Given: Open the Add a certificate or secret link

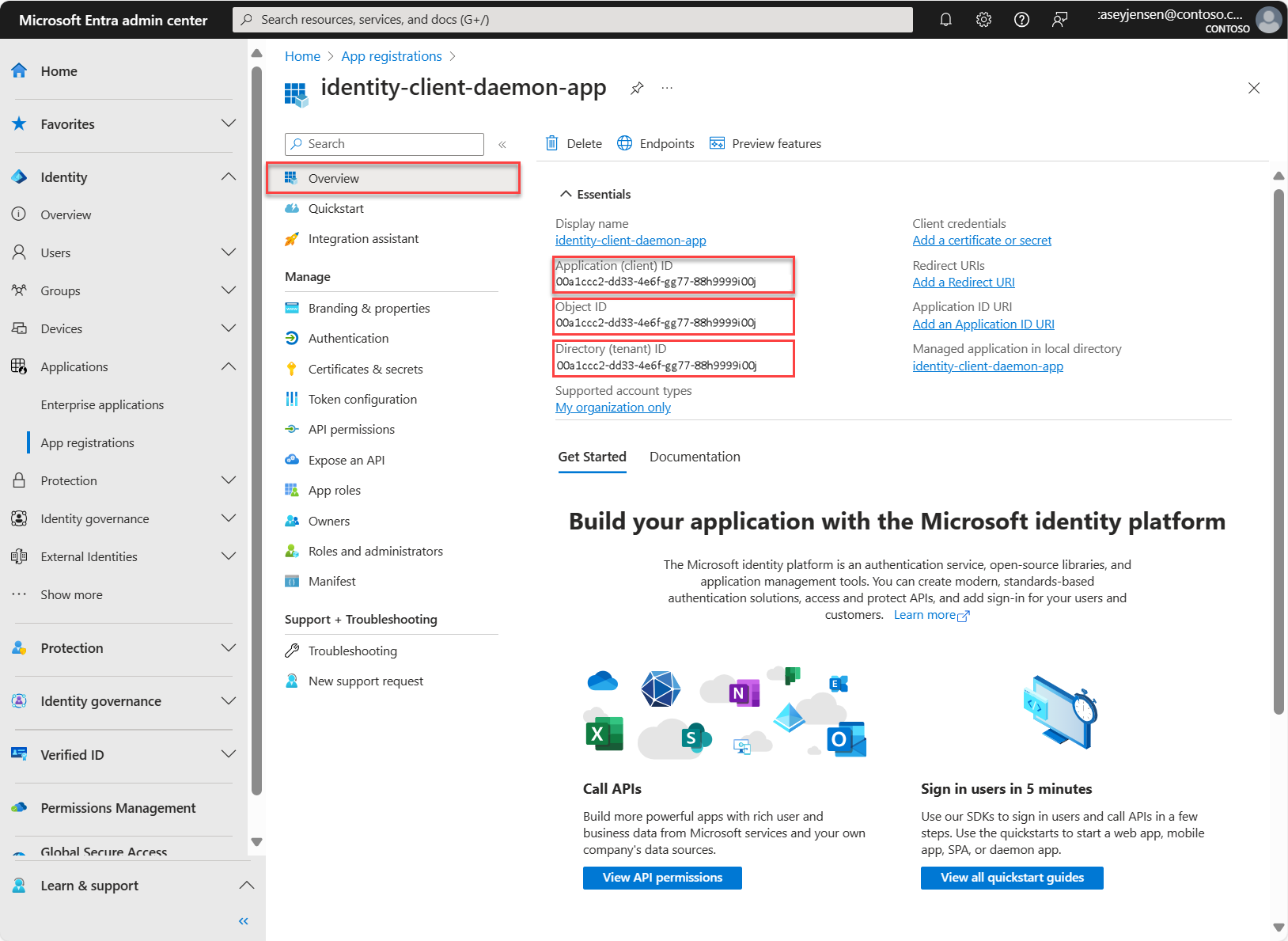Looking at the screenshot, I should click(x=982, y=241).
